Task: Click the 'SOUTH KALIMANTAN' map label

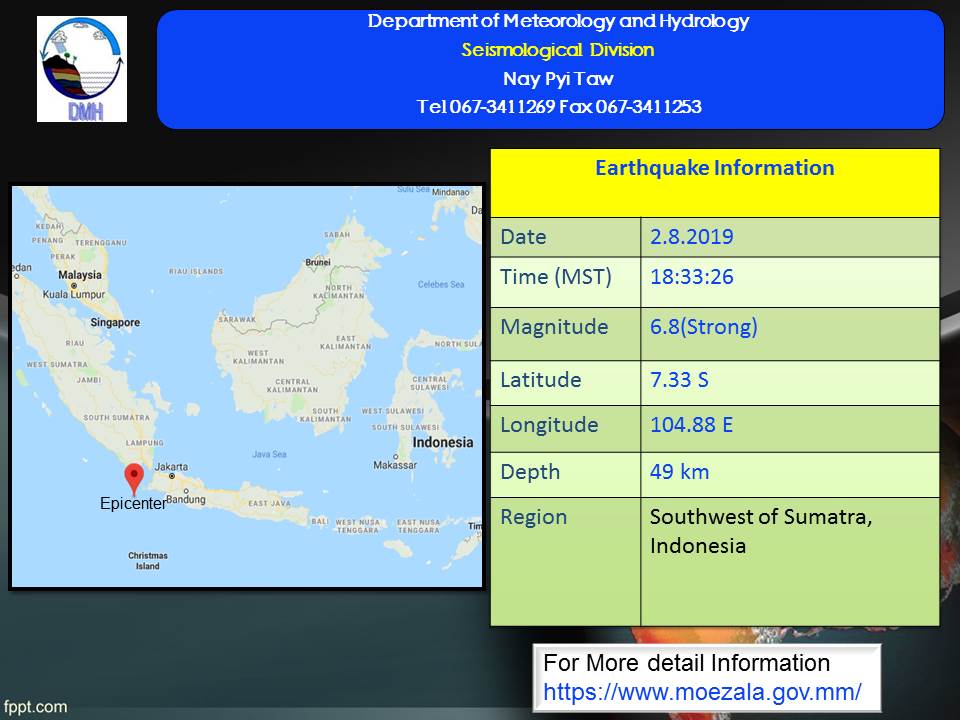Action: (x=325, y=415)
